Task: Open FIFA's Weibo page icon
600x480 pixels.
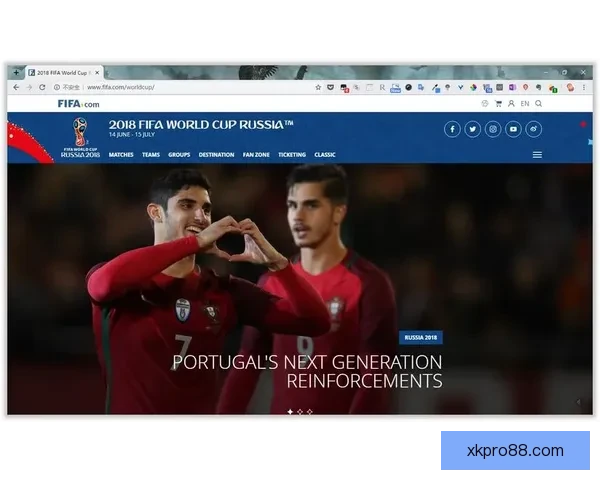Action: coord(534,129)
